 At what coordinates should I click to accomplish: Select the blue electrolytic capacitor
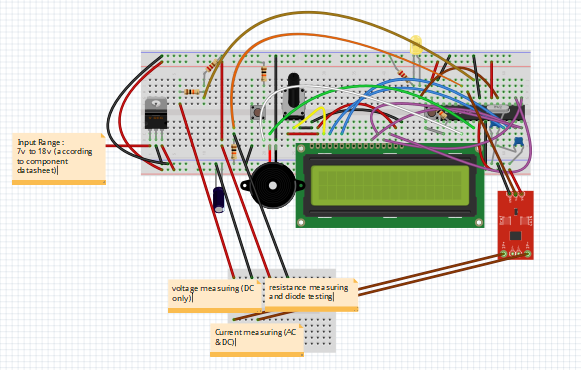219,200
